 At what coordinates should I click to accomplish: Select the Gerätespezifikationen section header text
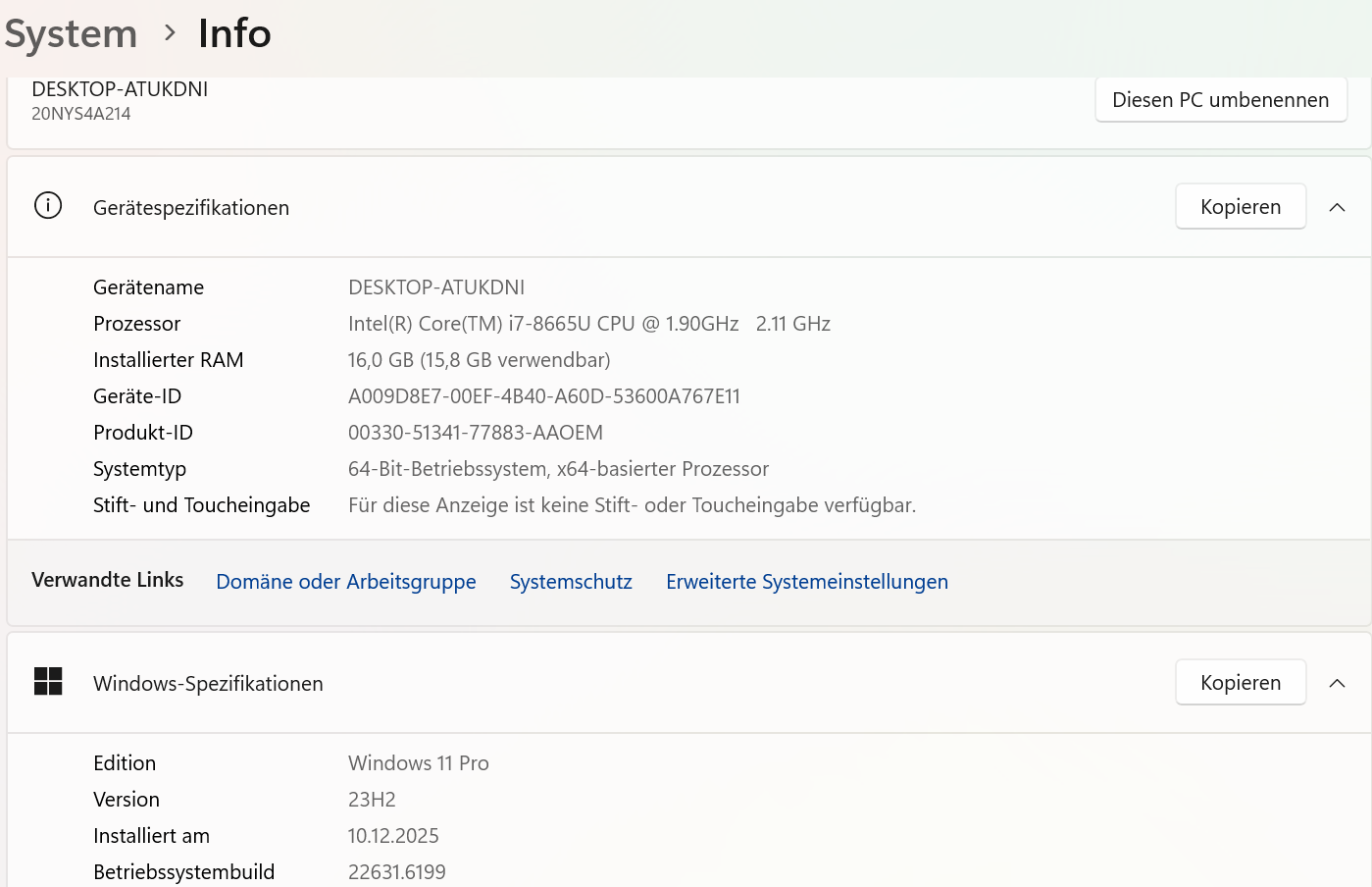click(x=191, y=208)
